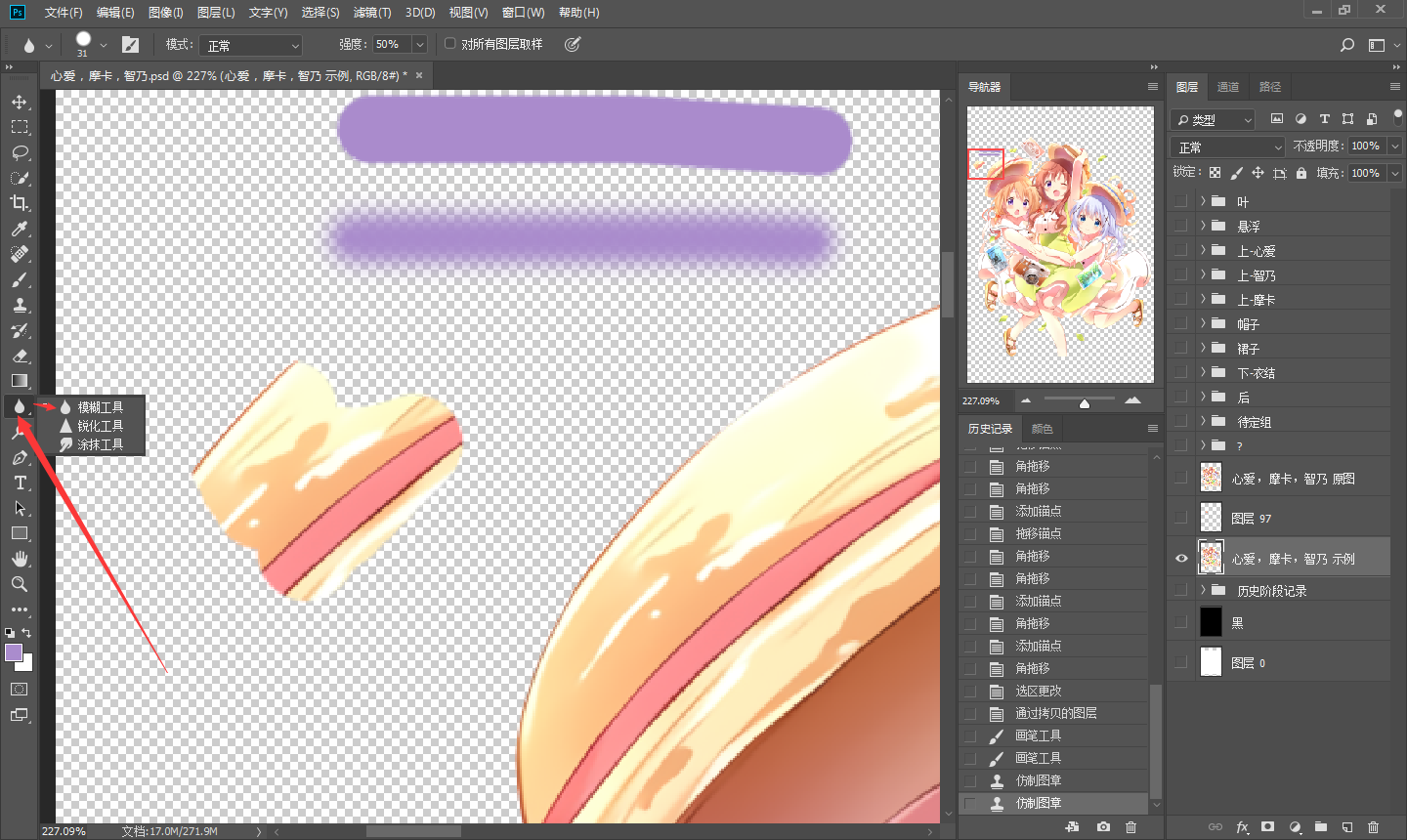This screenshot has width=1407, height=840.
Task: Click the navigator zoom slider handle
Action: click(1084, 403)
